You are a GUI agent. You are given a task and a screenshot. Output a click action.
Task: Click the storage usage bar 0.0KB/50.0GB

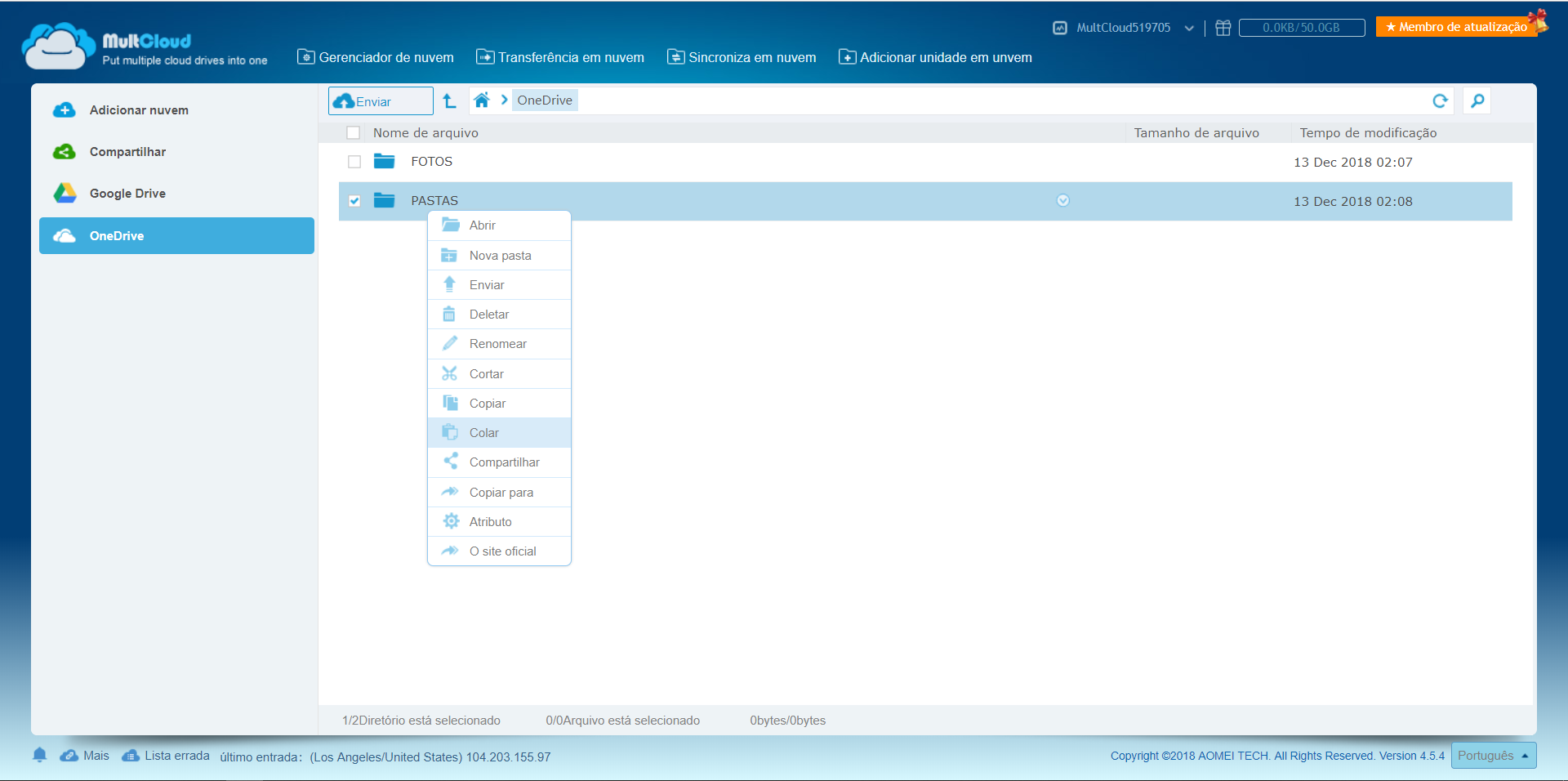point(1301,28)
